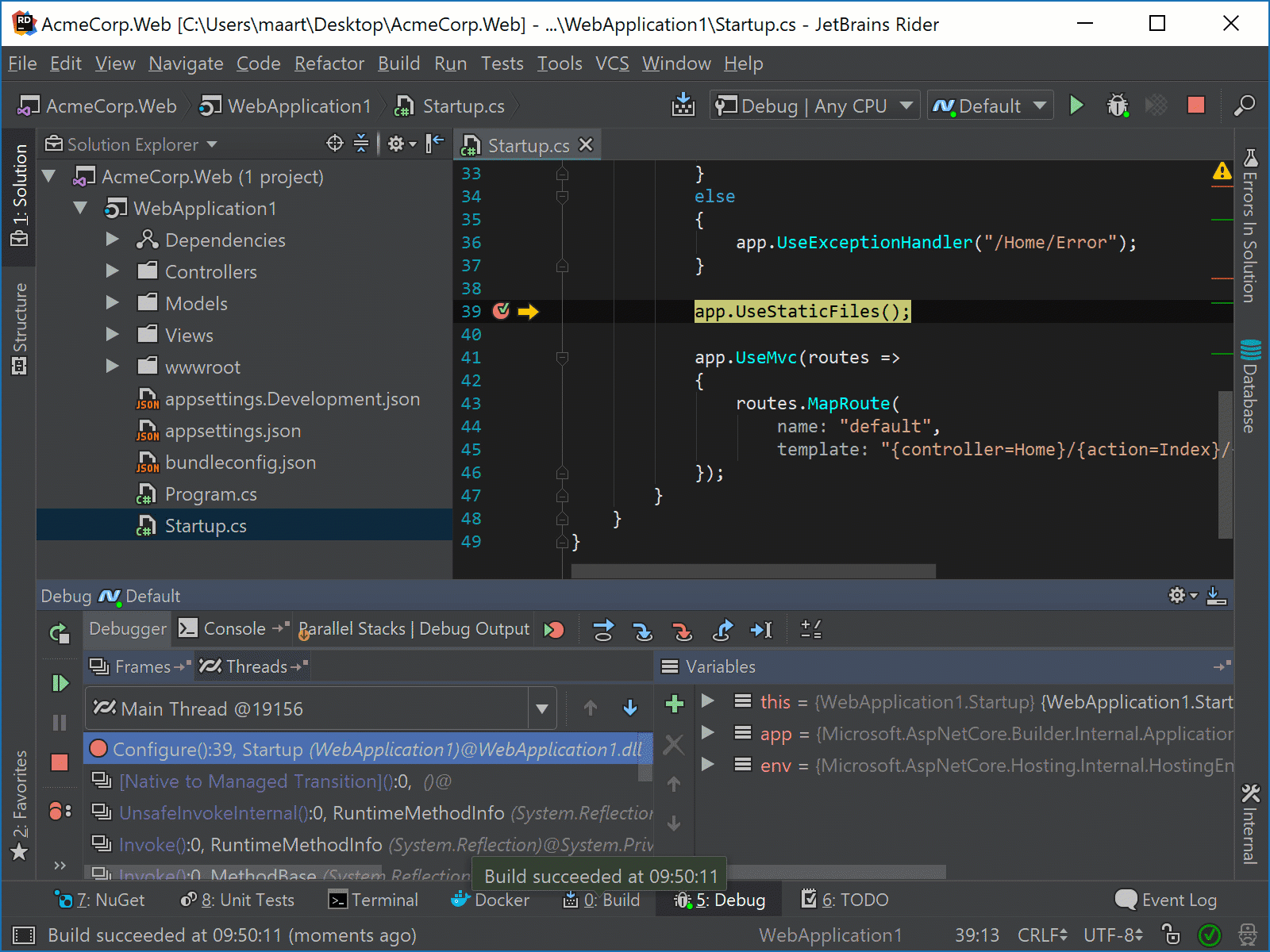Click the Run to Cursor icon

point(762,629)
